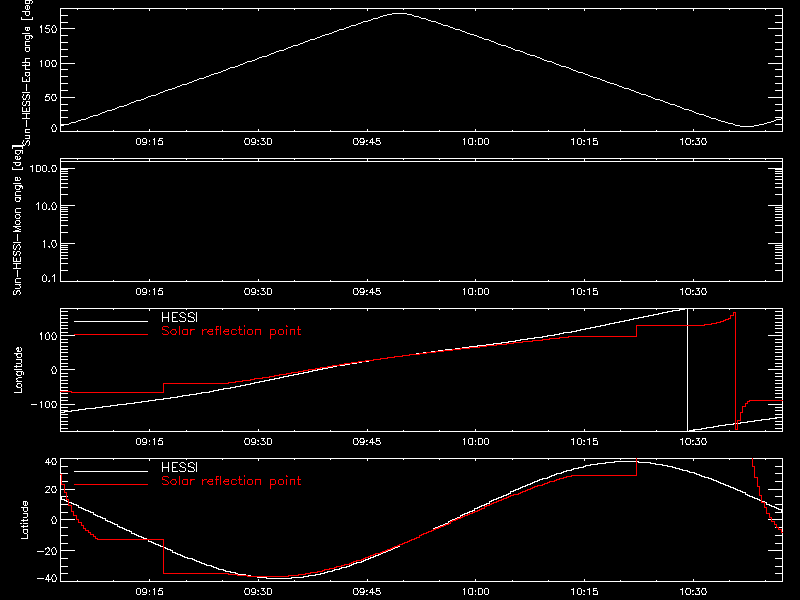The width and height of the screenshot is (800, 600).
Task: Click the Sun-HESSI-Moon angle axis title
Action: point(17,220)
